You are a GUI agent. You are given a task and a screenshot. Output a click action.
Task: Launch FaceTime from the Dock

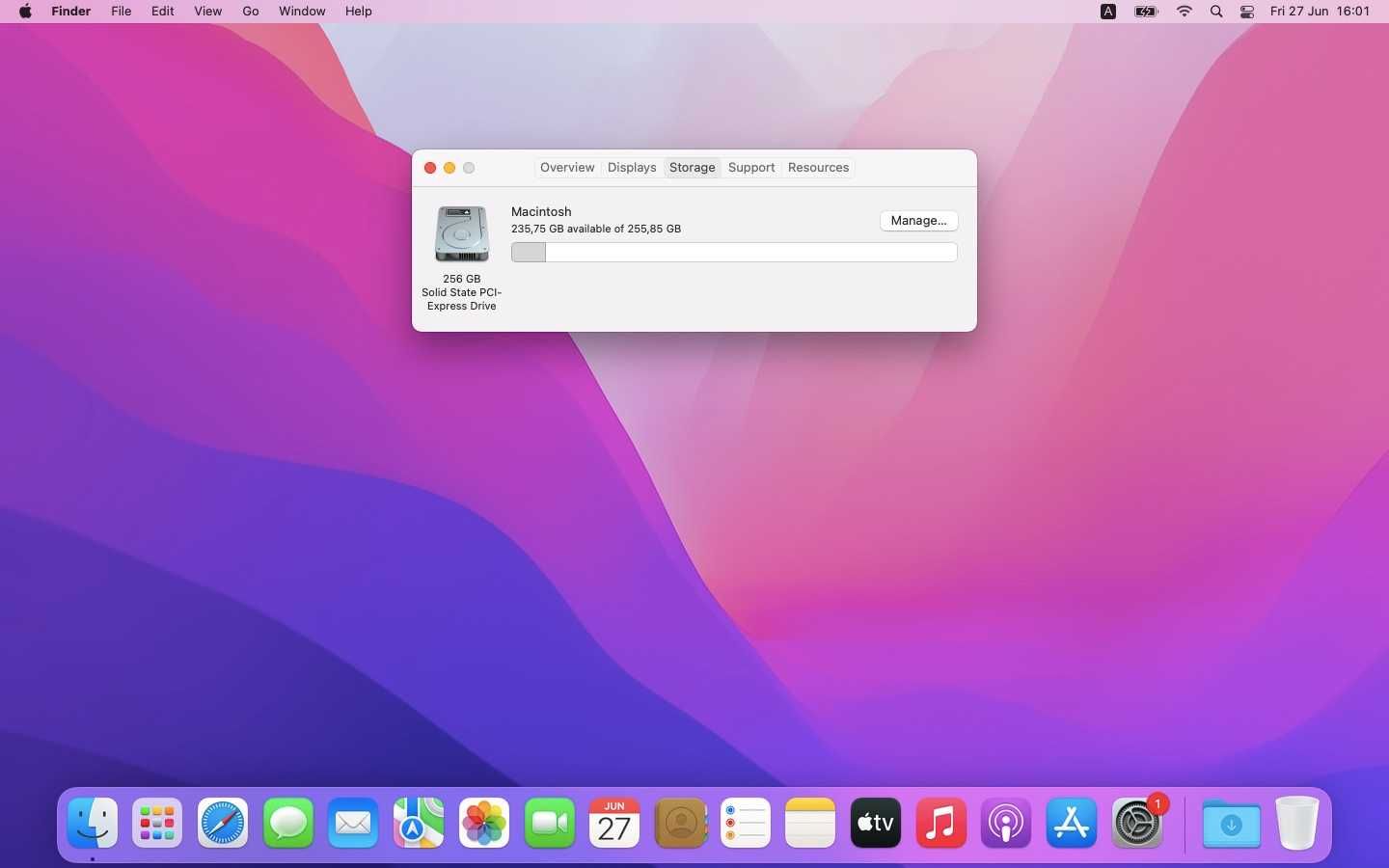point(550,824)
